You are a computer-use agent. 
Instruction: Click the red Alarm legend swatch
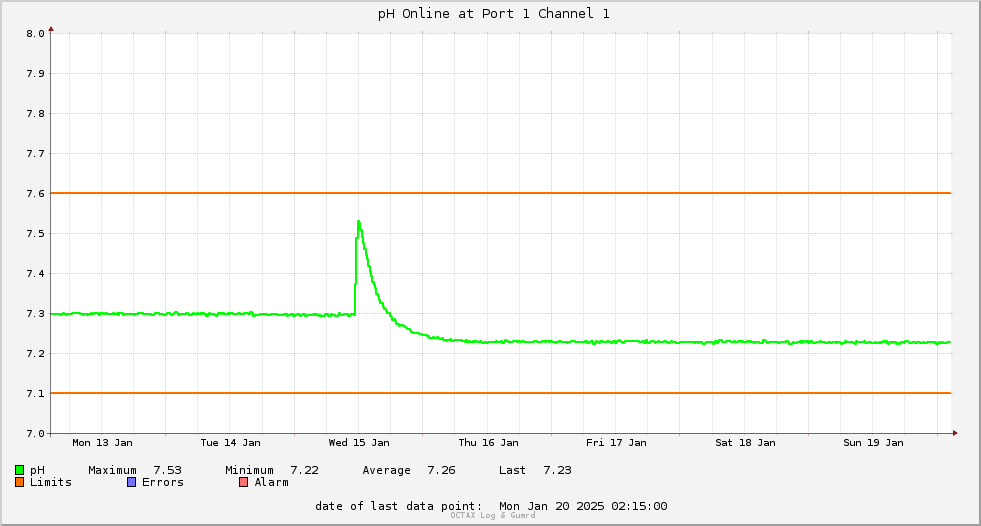(243, 482)
